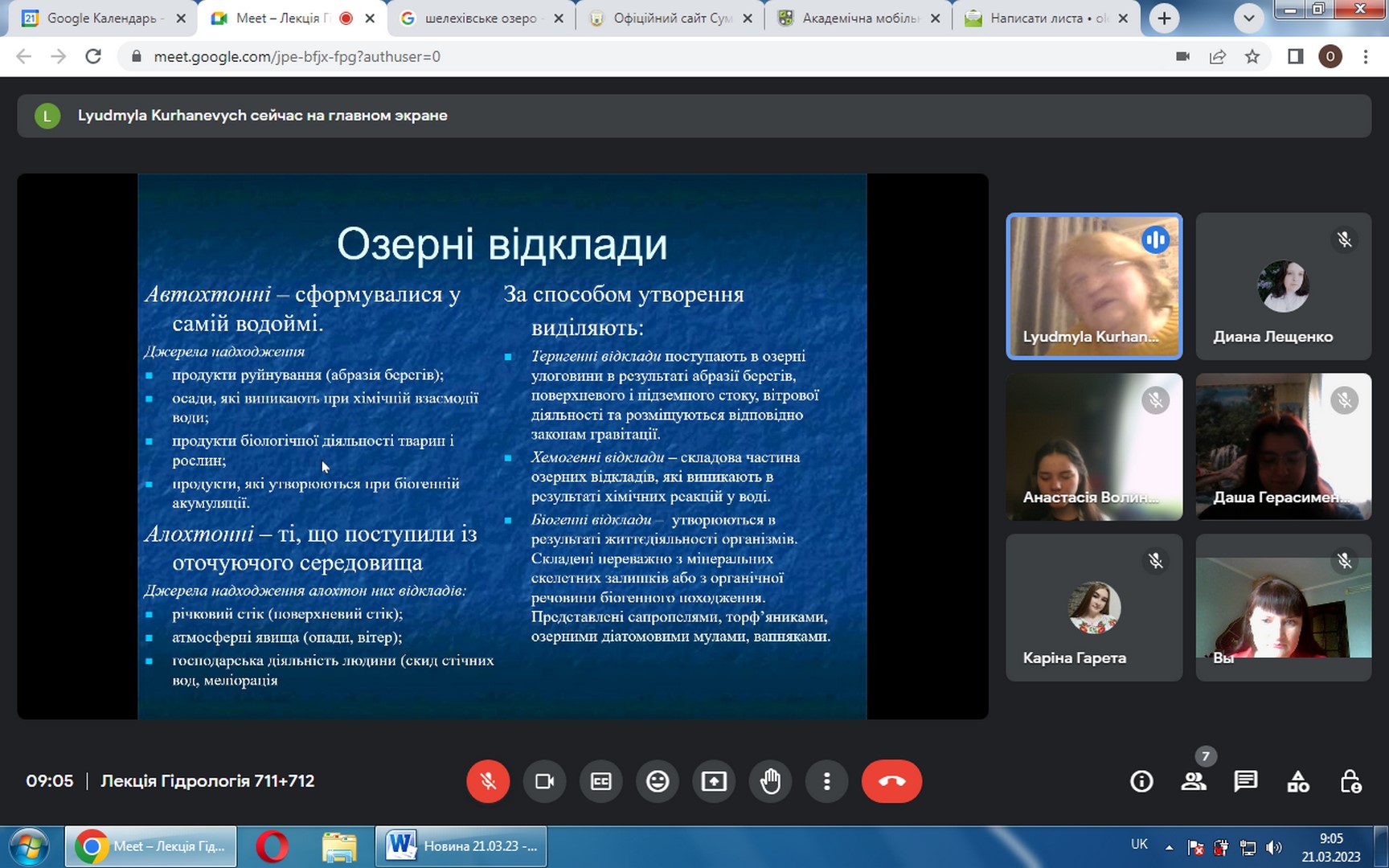The width and height of the screenshot is (1389, 868).
Task: Click the present screen icon
Action: 714,781
